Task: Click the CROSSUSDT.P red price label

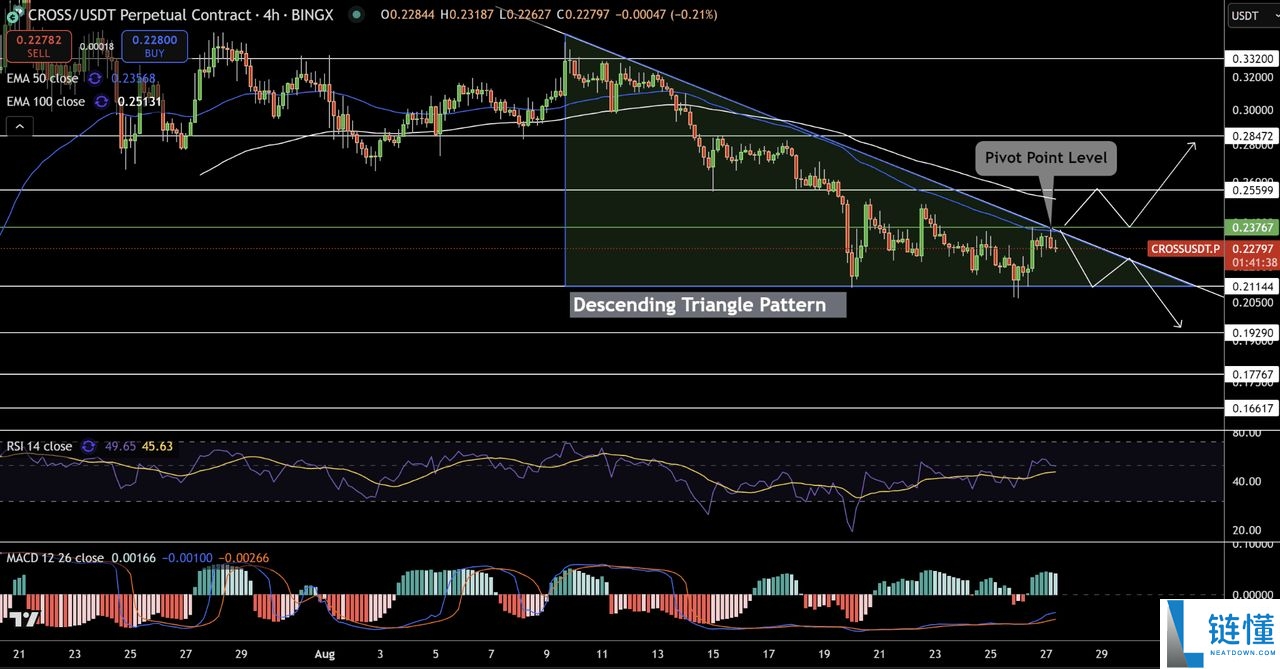Action: coord(1185,248)
